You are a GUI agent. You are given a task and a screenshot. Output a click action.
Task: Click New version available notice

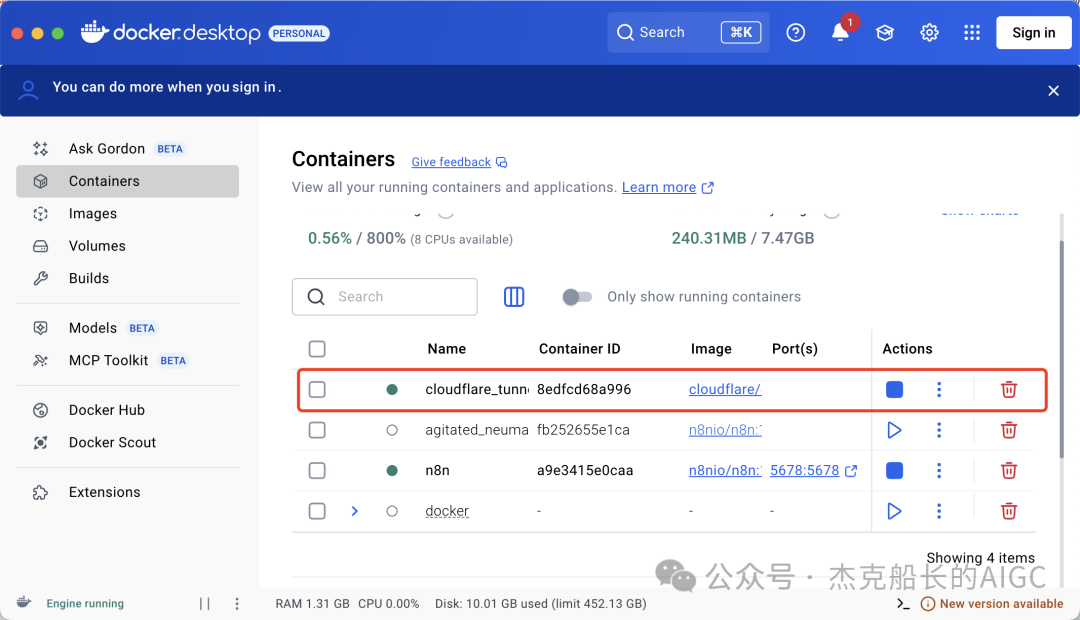coord(993,604)
